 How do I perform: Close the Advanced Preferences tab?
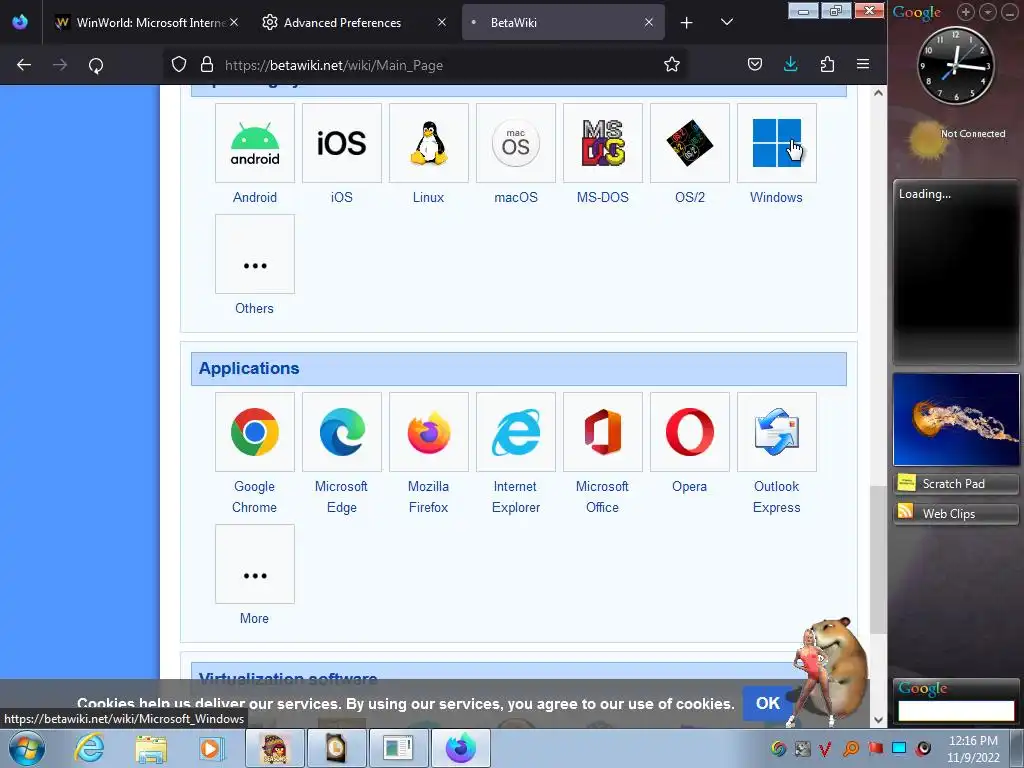441,22
